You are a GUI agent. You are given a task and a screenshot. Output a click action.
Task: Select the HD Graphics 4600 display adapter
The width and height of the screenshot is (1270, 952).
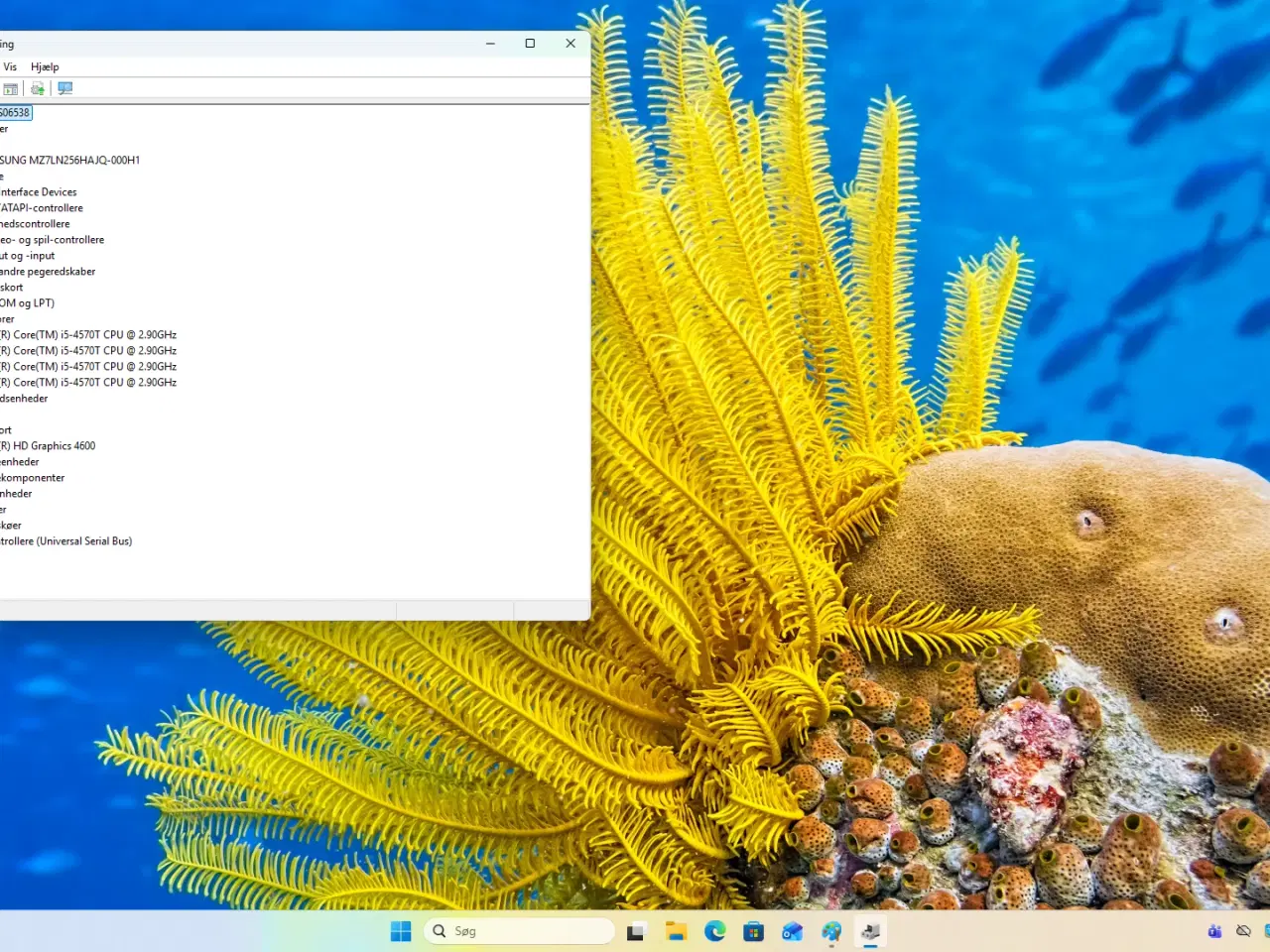(50, 445)
